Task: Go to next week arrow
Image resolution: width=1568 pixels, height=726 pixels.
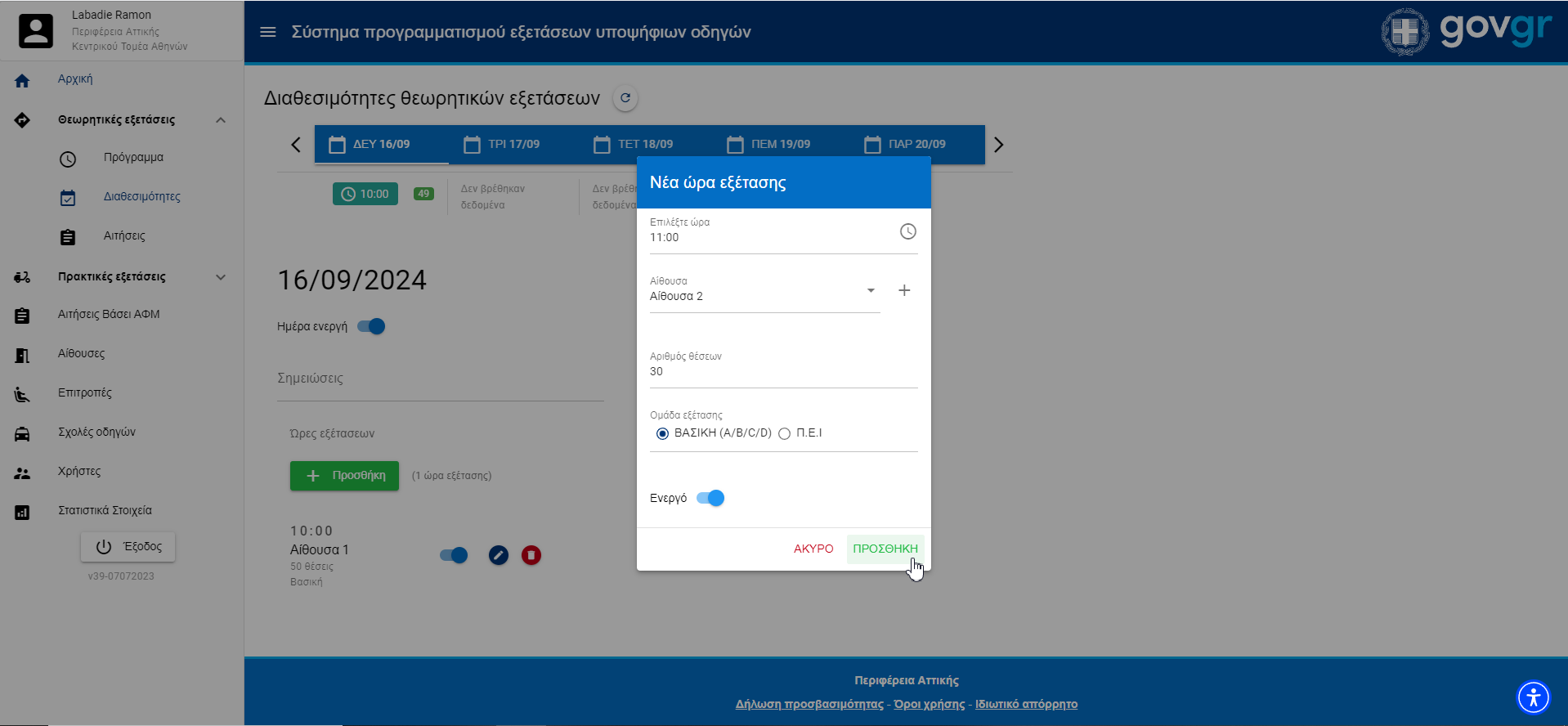Action: (x=998, y=145)
